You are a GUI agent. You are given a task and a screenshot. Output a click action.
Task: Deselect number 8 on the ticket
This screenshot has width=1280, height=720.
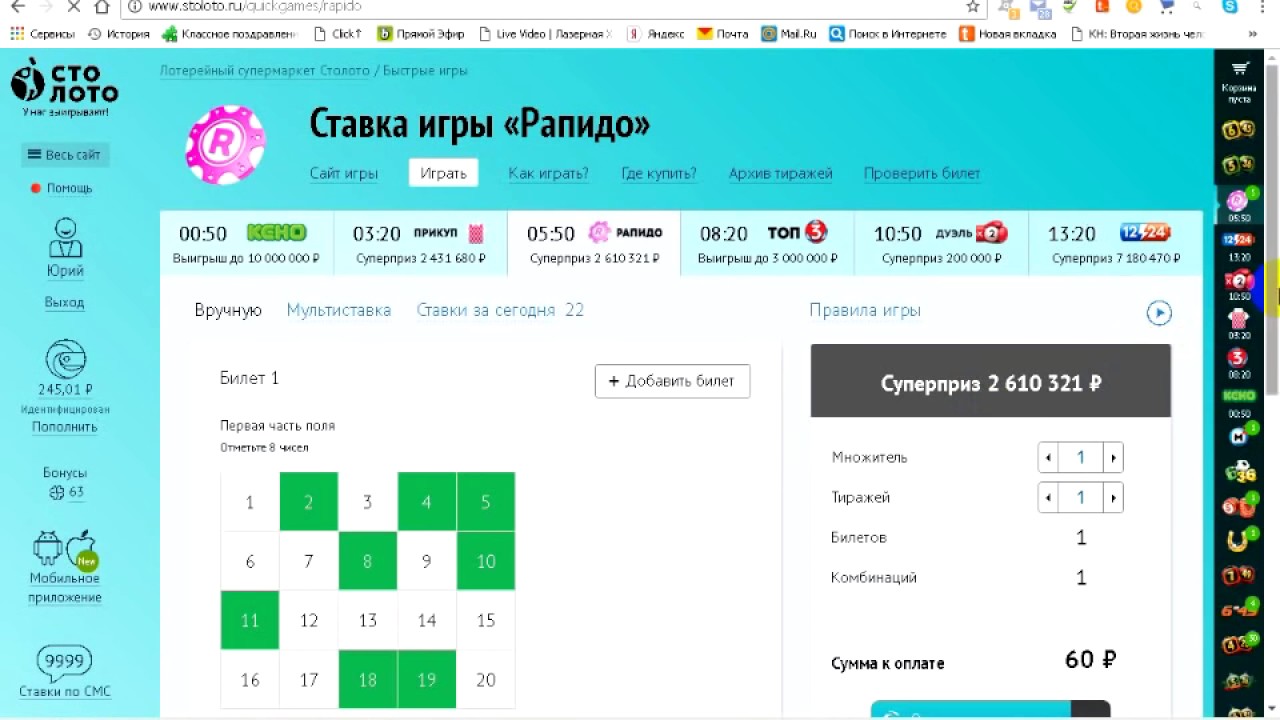pos(368,561)
